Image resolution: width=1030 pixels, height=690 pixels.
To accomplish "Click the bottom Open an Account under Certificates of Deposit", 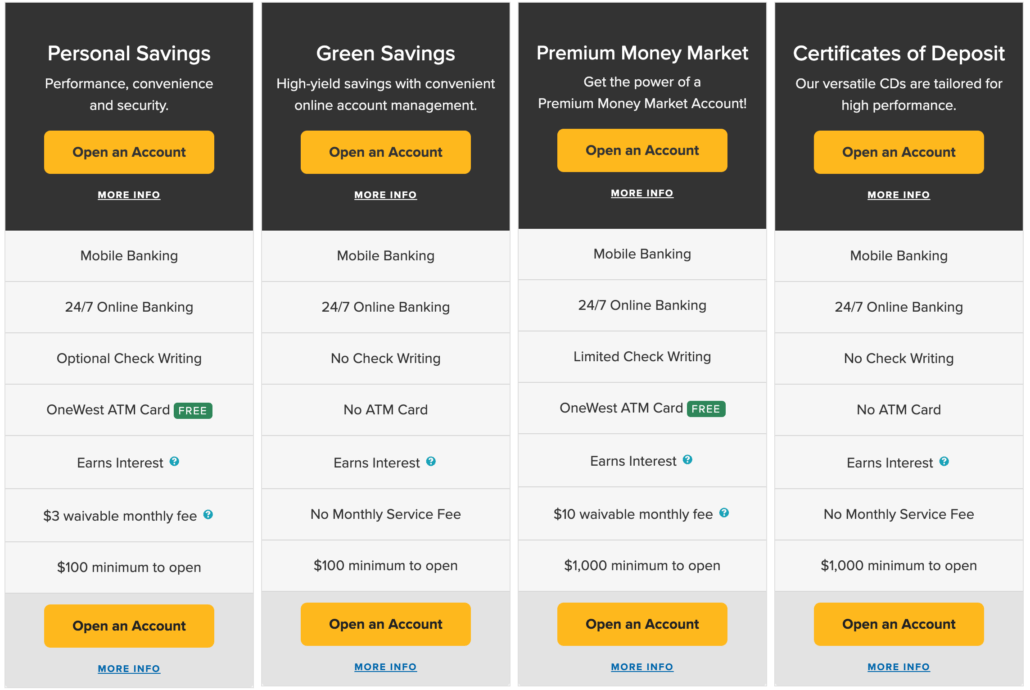I will point(898,623).
